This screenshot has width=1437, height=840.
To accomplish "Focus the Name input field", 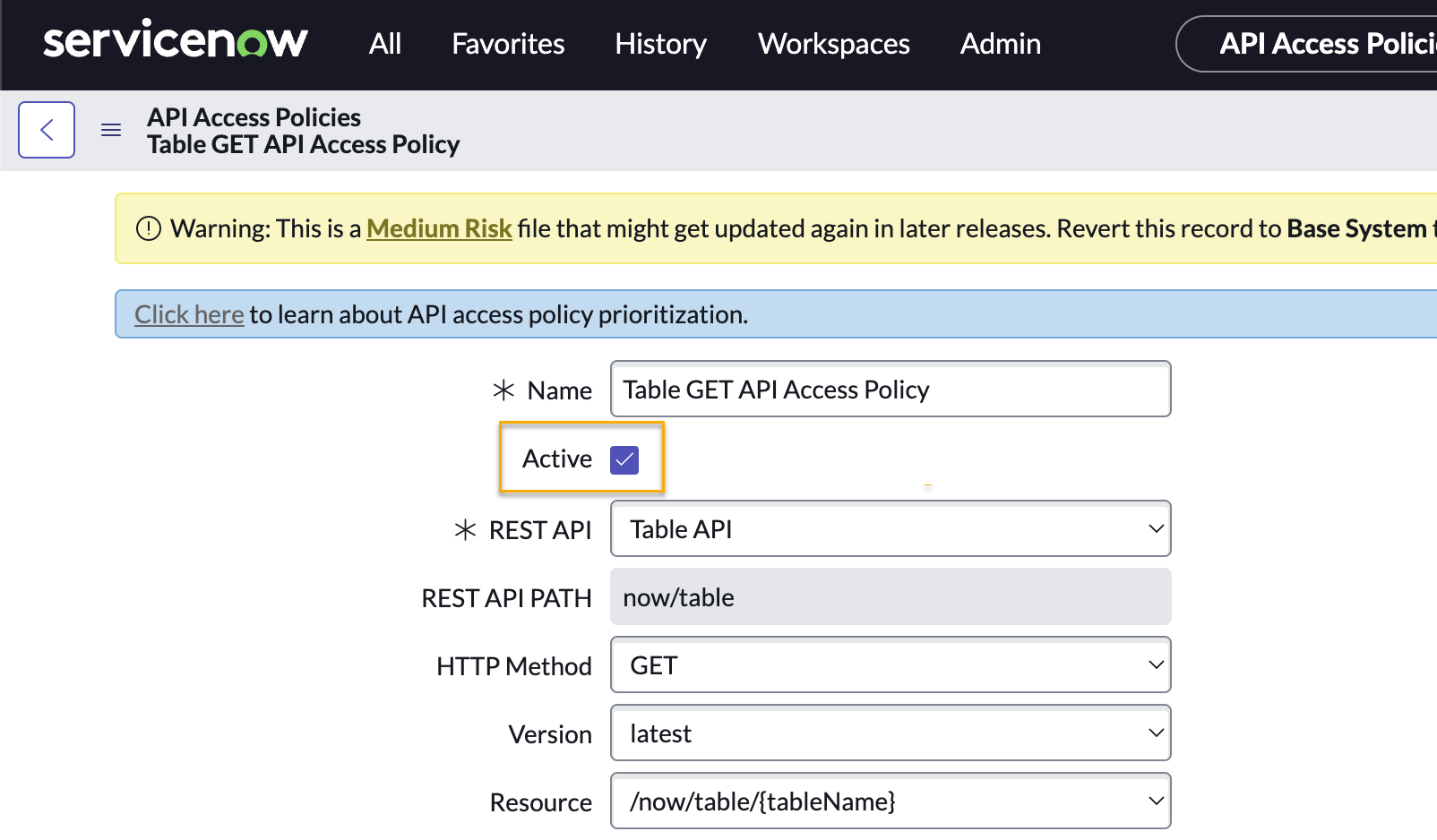I will [x=891, y=389].
